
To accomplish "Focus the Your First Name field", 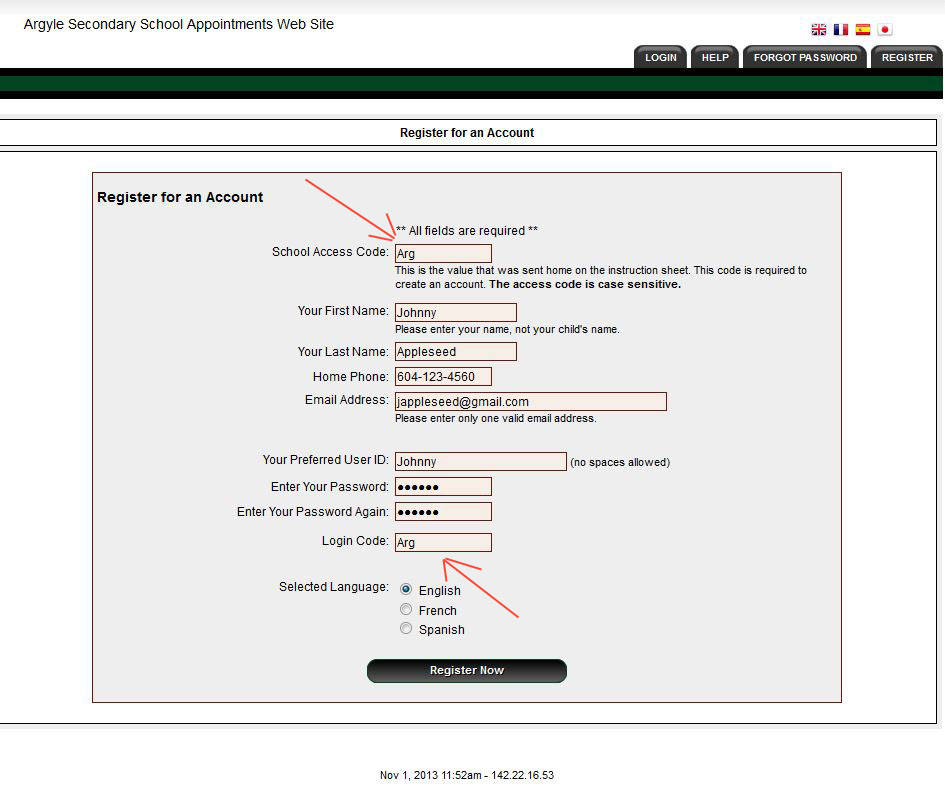I will tap(455, 313).
